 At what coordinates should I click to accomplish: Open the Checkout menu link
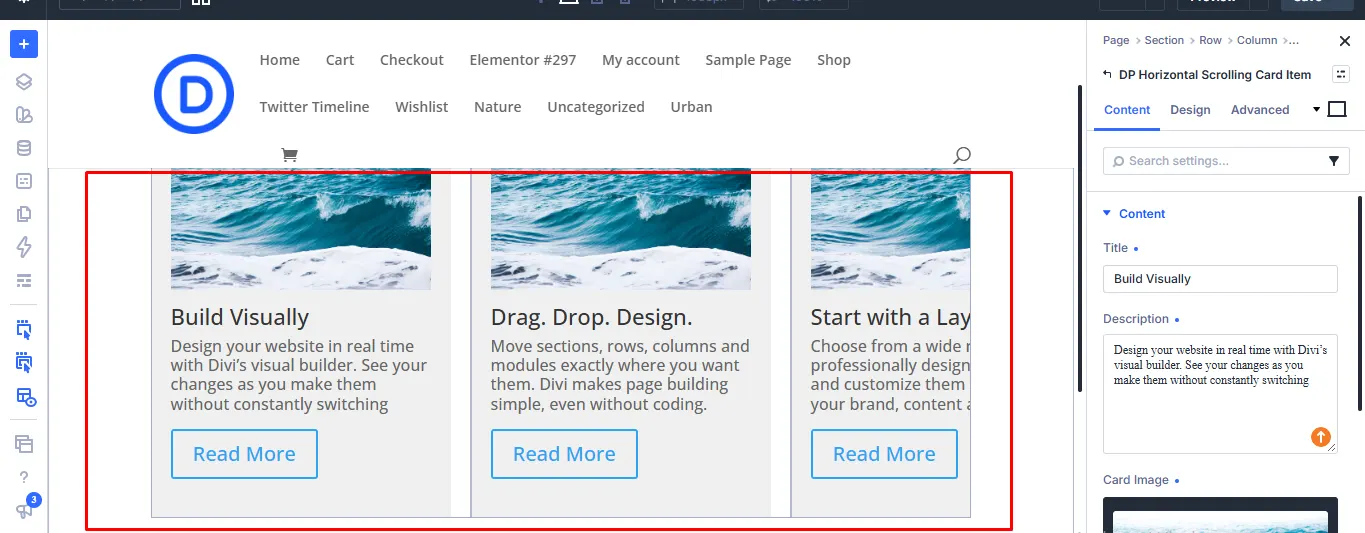tap(412, 60)
